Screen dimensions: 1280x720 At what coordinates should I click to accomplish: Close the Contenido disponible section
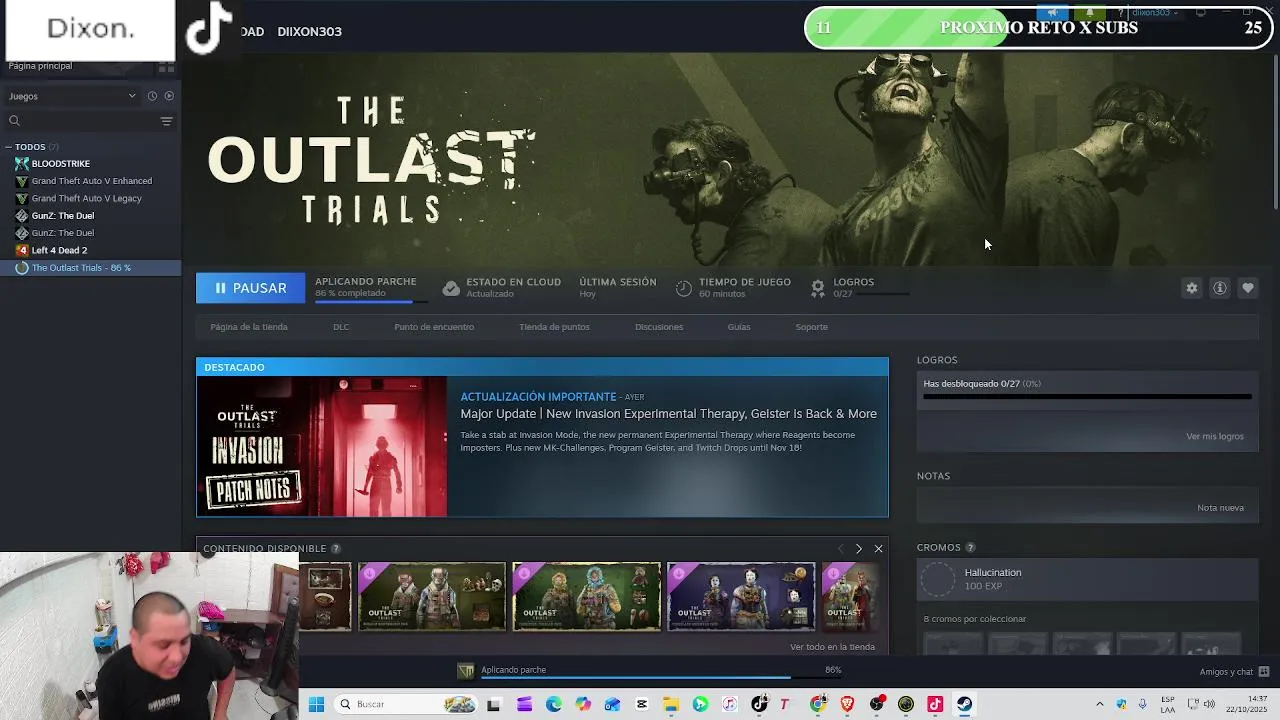[878, 549]
